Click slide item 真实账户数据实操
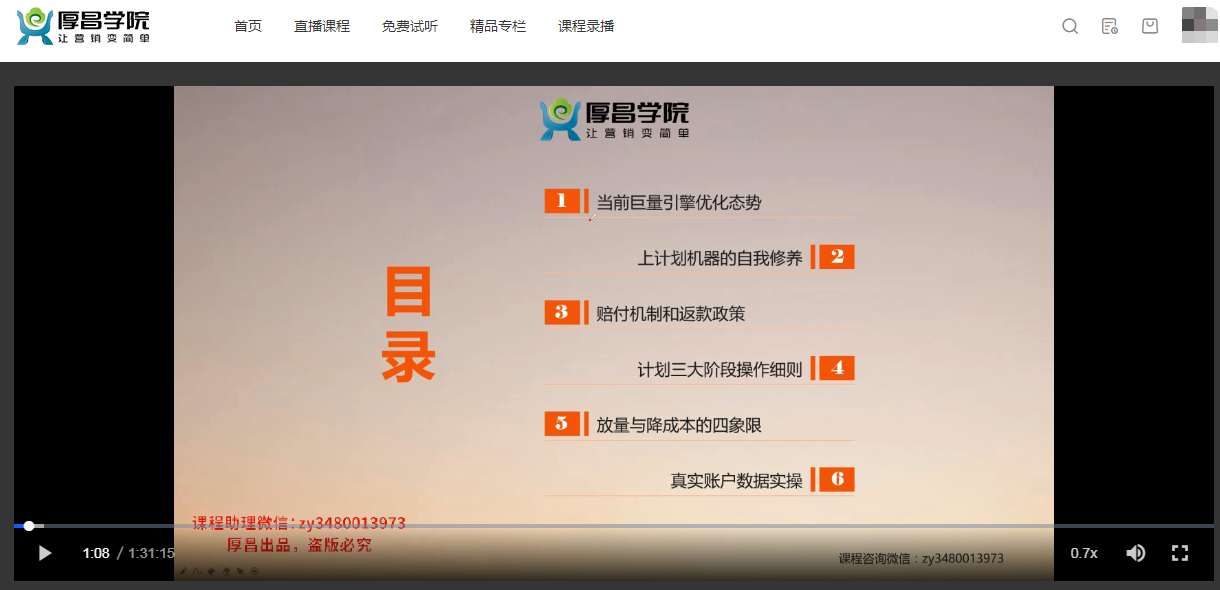The height and width of the screenshot is (590, 1220). 736,481
